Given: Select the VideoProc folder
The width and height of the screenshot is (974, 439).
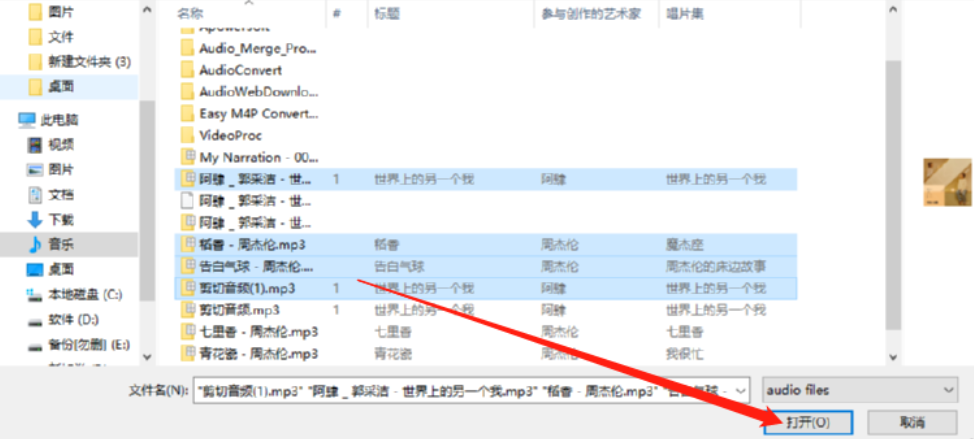Looking at the screenshot, I should (x=222, y=135).
